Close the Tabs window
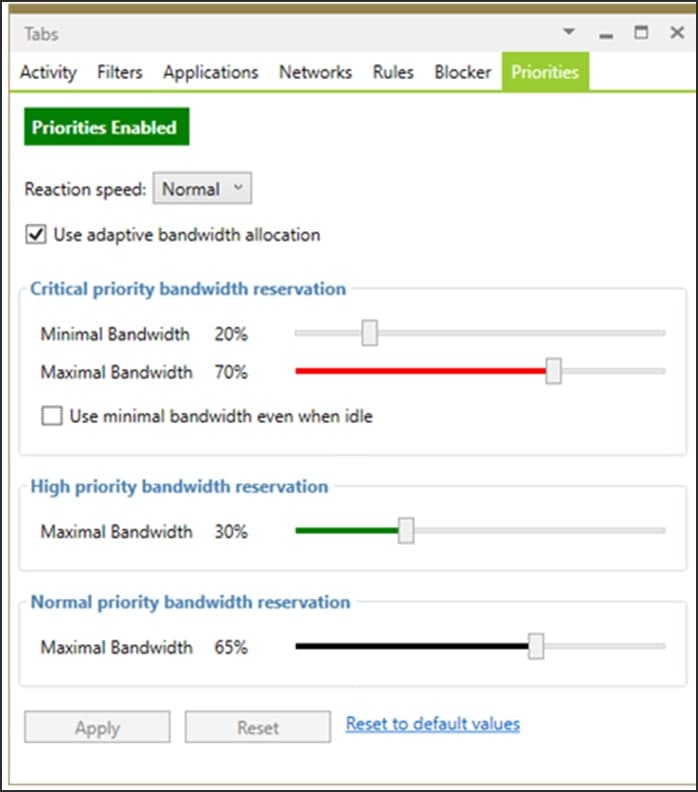Image resolution: width=698 pixels, height=792 pixels. (676, 33)
